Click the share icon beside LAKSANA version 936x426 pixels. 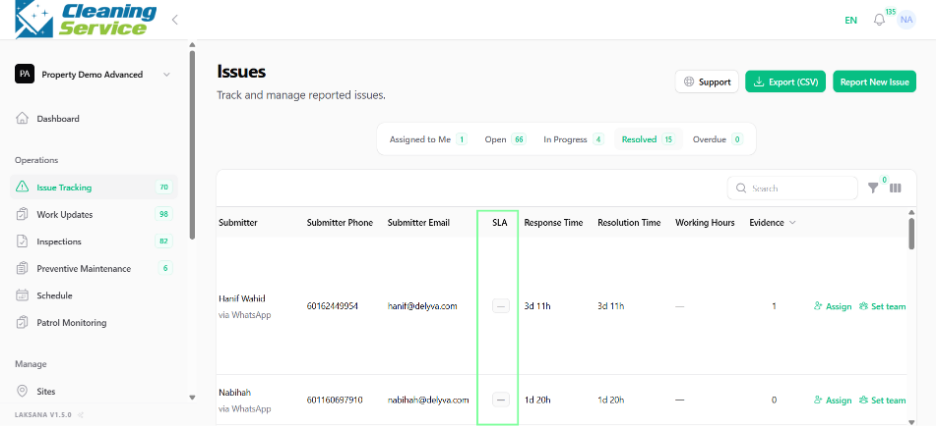coord(81,414)
